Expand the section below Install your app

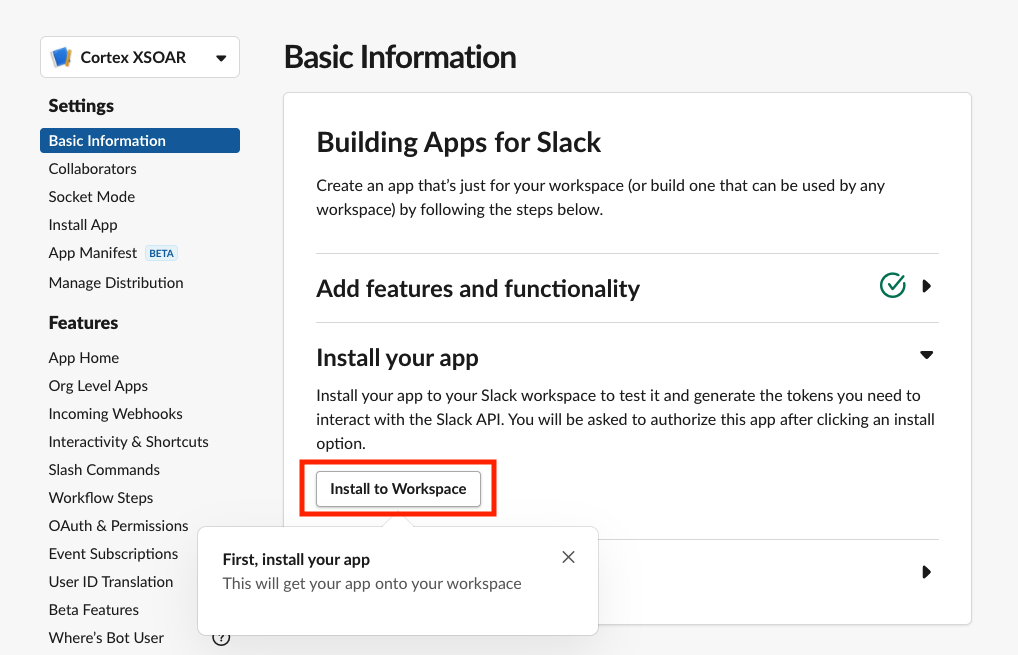[x=926, y=573]
